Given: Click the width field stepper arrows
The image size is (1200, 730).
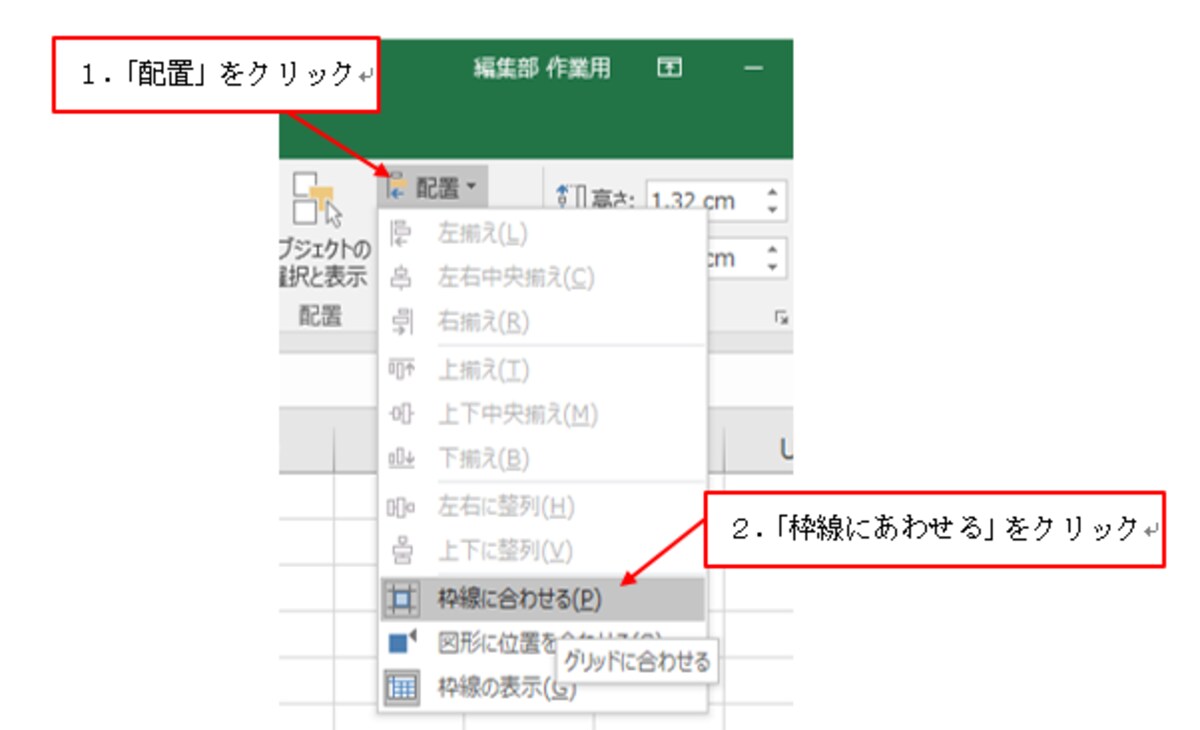Looking at the screenshot, I should 771,259.
